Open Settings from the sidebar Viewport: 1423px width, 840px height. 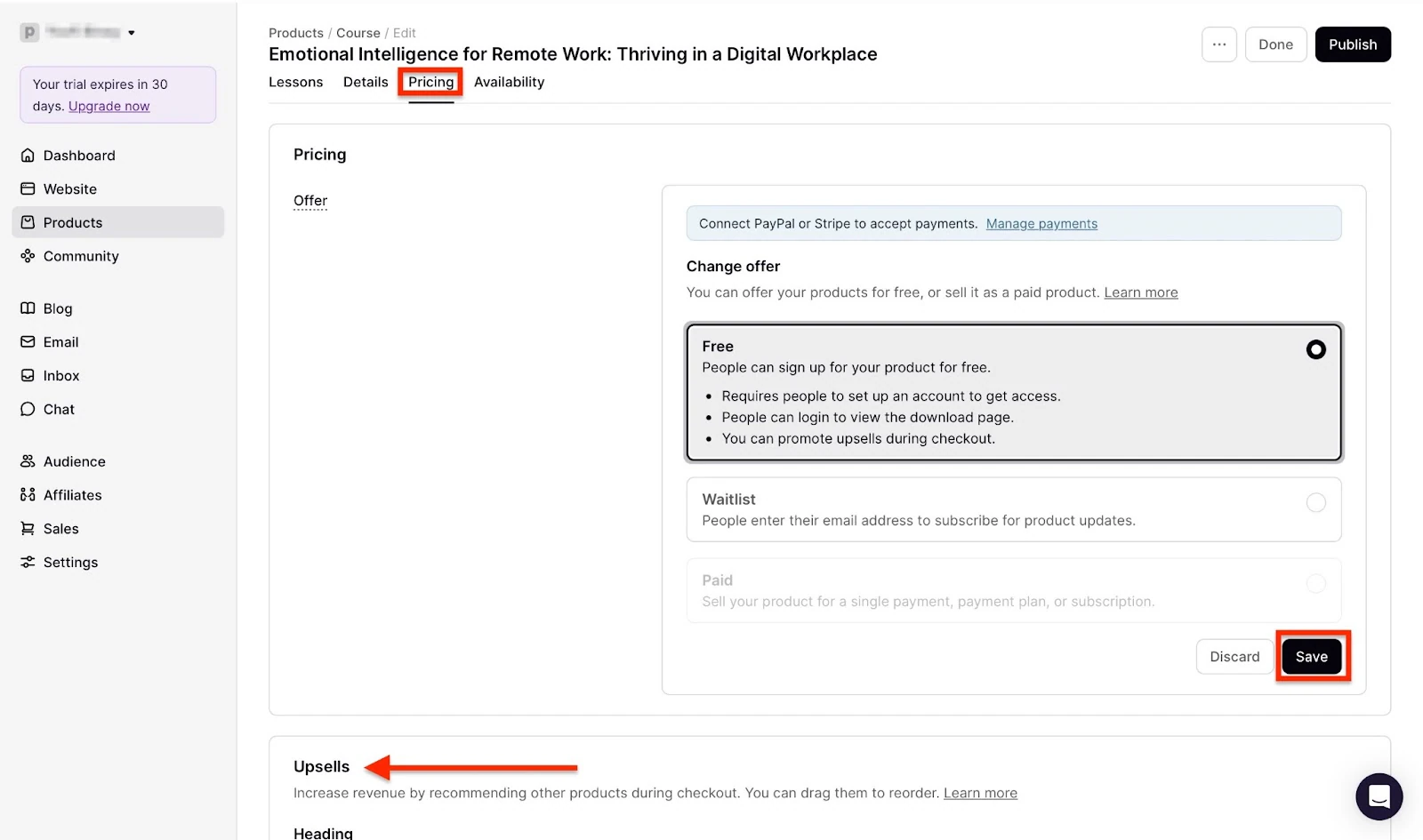tap(117, 562)
